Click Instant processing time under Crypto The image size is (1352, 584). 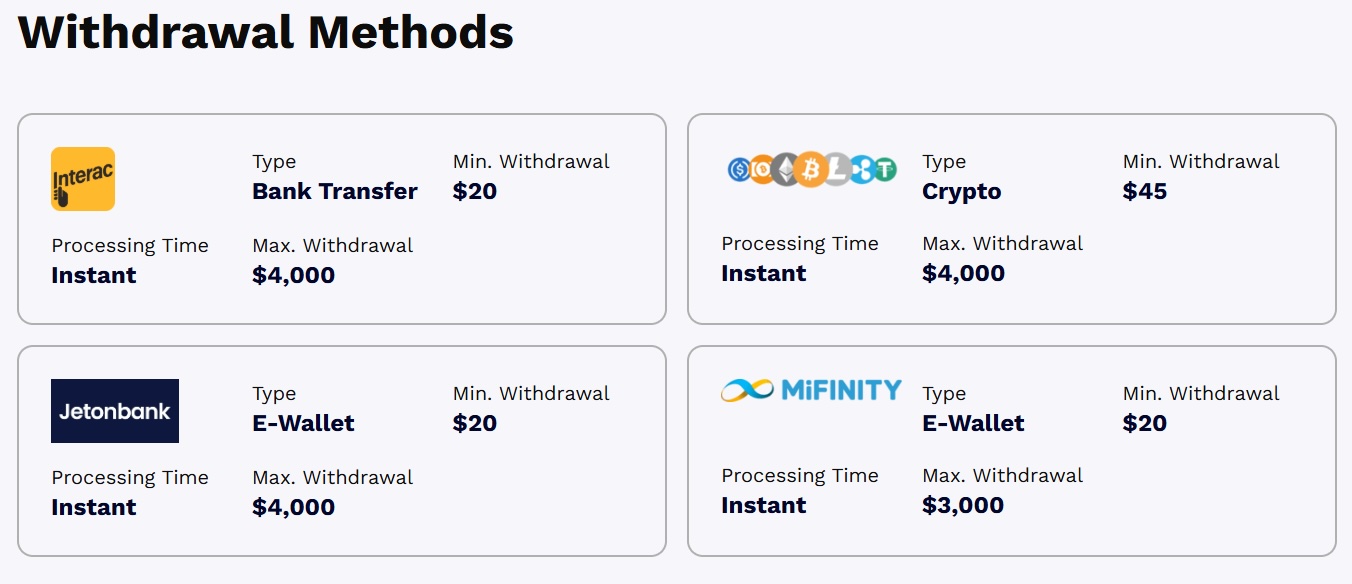[x=763, y=273]
